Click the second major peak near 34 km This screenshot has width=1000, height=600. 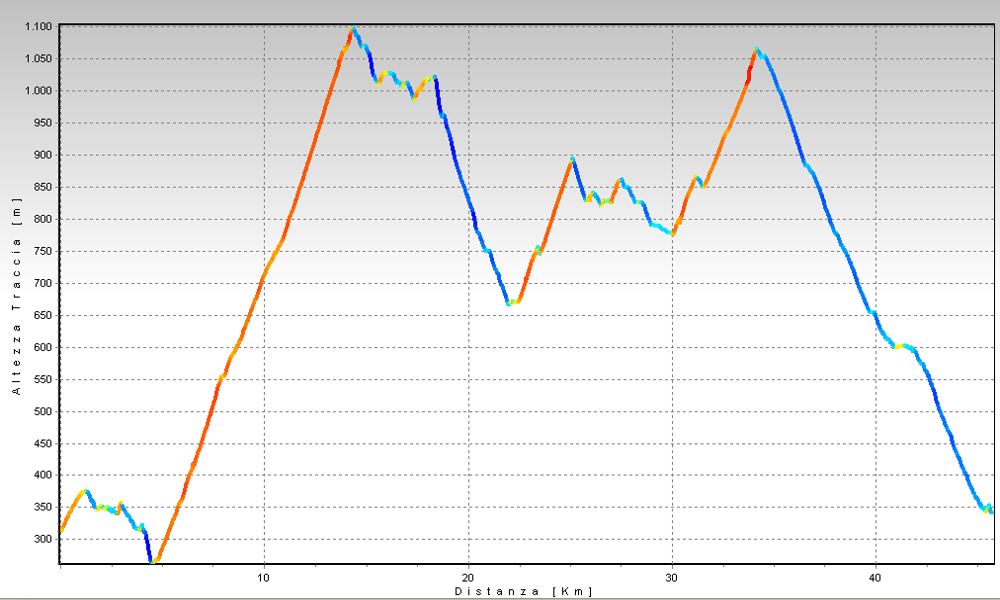[x=757, y=50]
